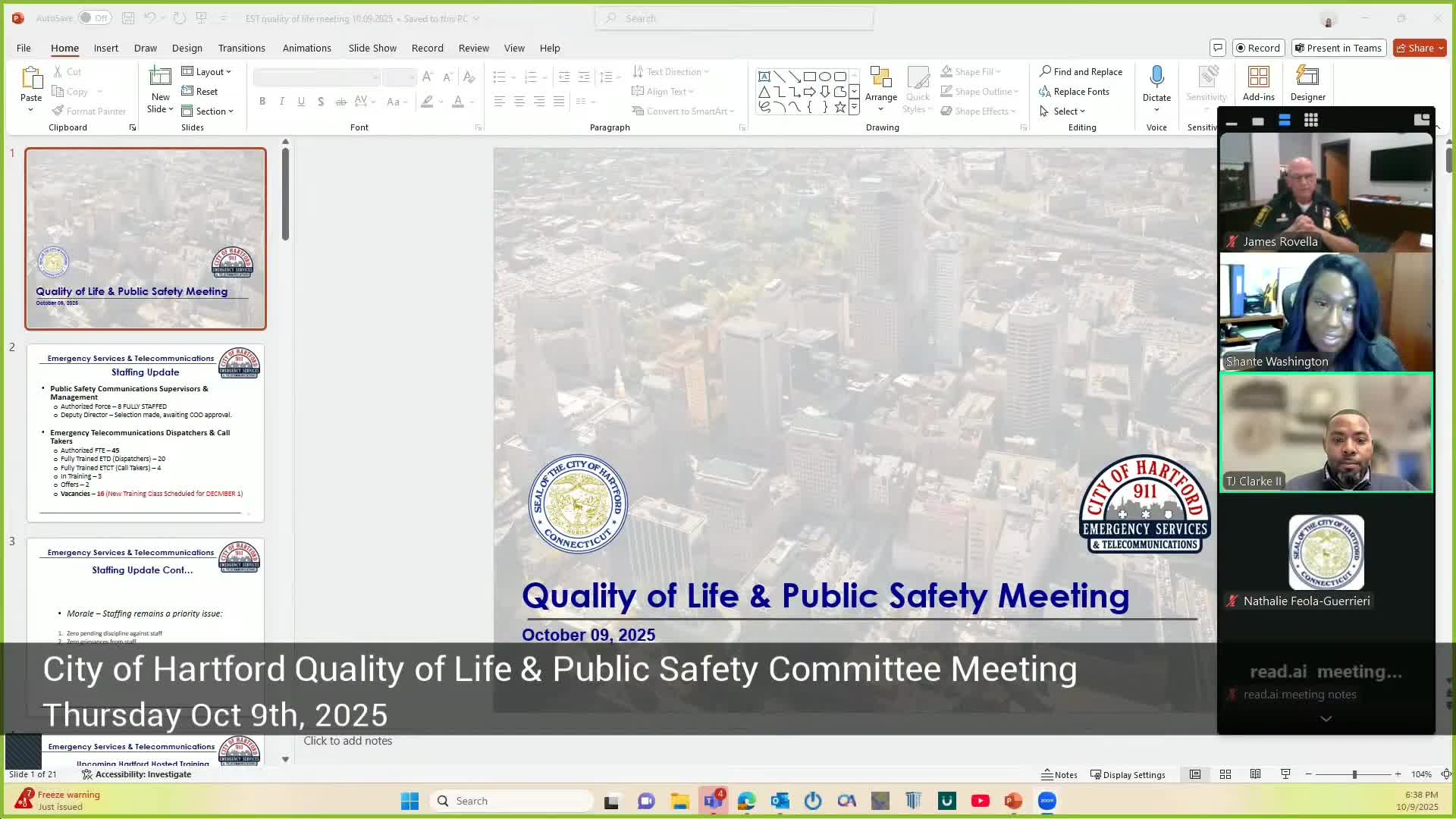Click the Share button
Screen dimensions: 1456x819
(1420, 48)
